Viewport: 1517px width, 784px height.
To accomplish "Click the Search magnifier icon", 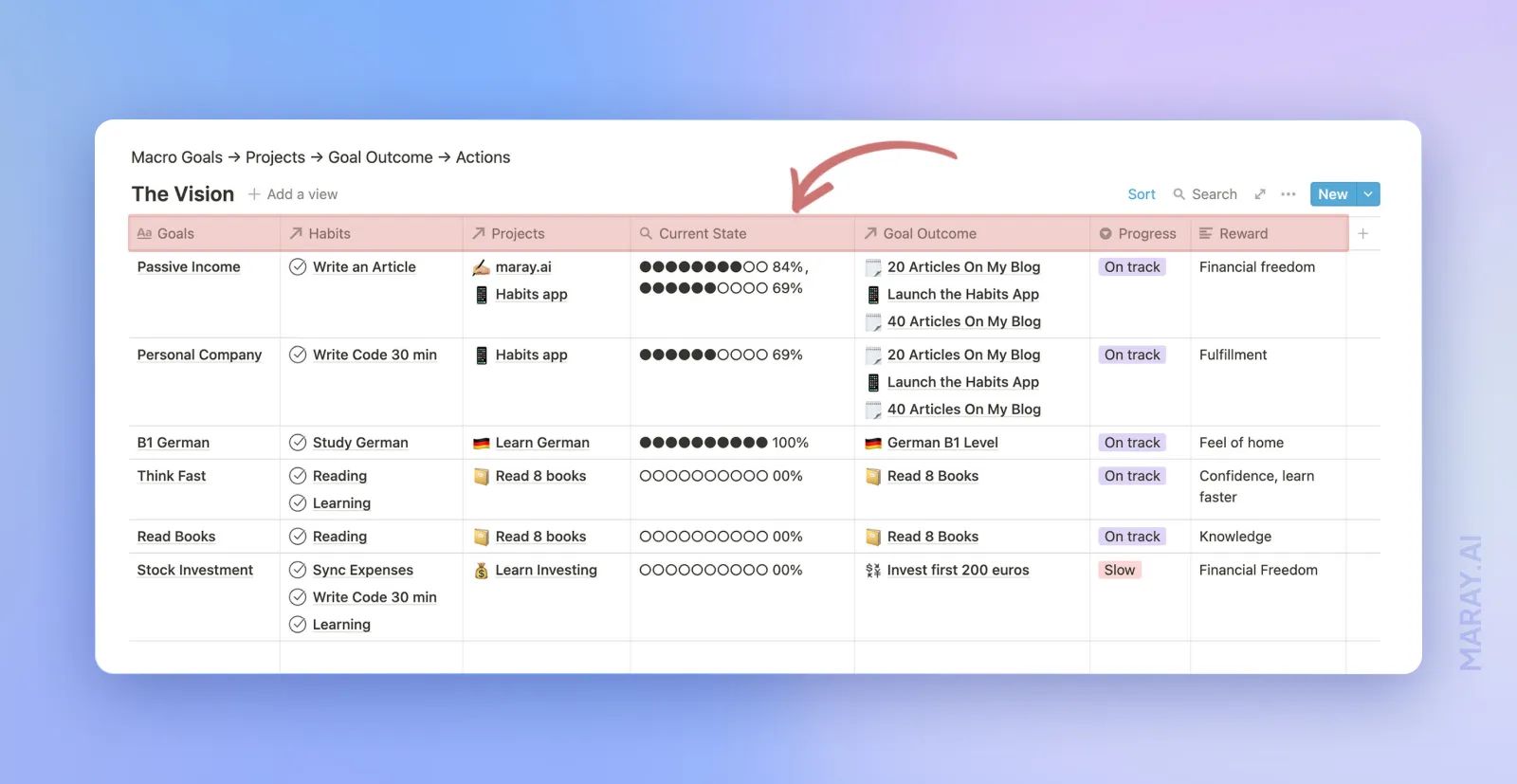I will click(x=1179, y=194).
